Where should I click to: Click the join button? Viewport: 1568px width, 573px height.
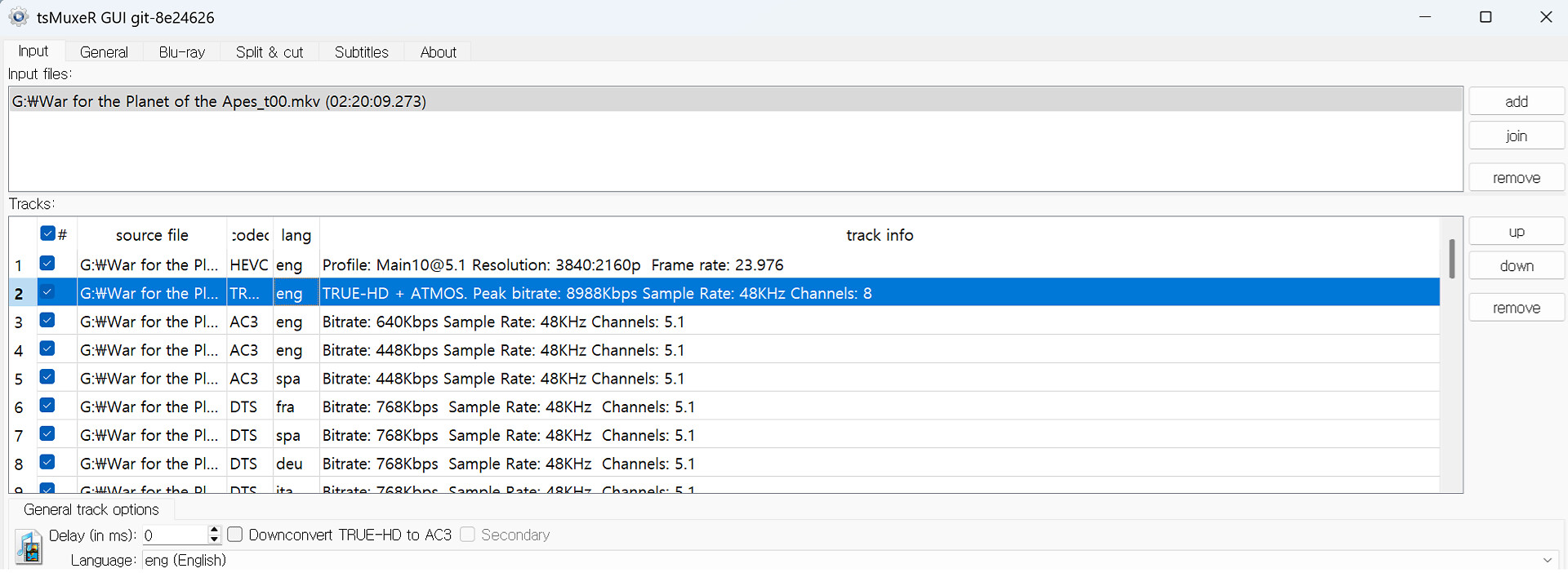point(1516,135)
